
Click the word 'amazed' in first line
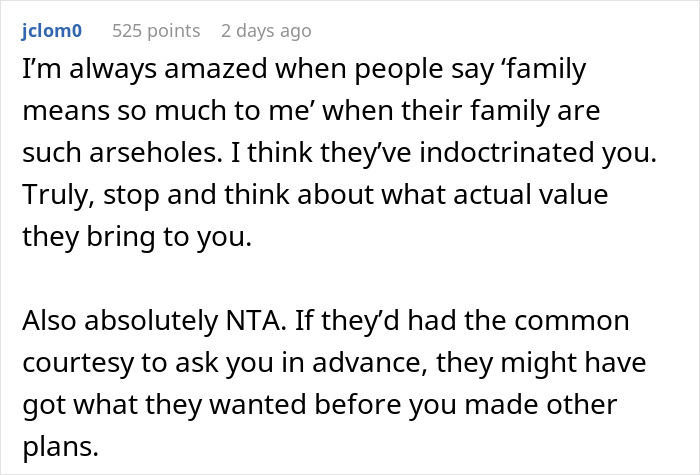(x=216, y=69)
